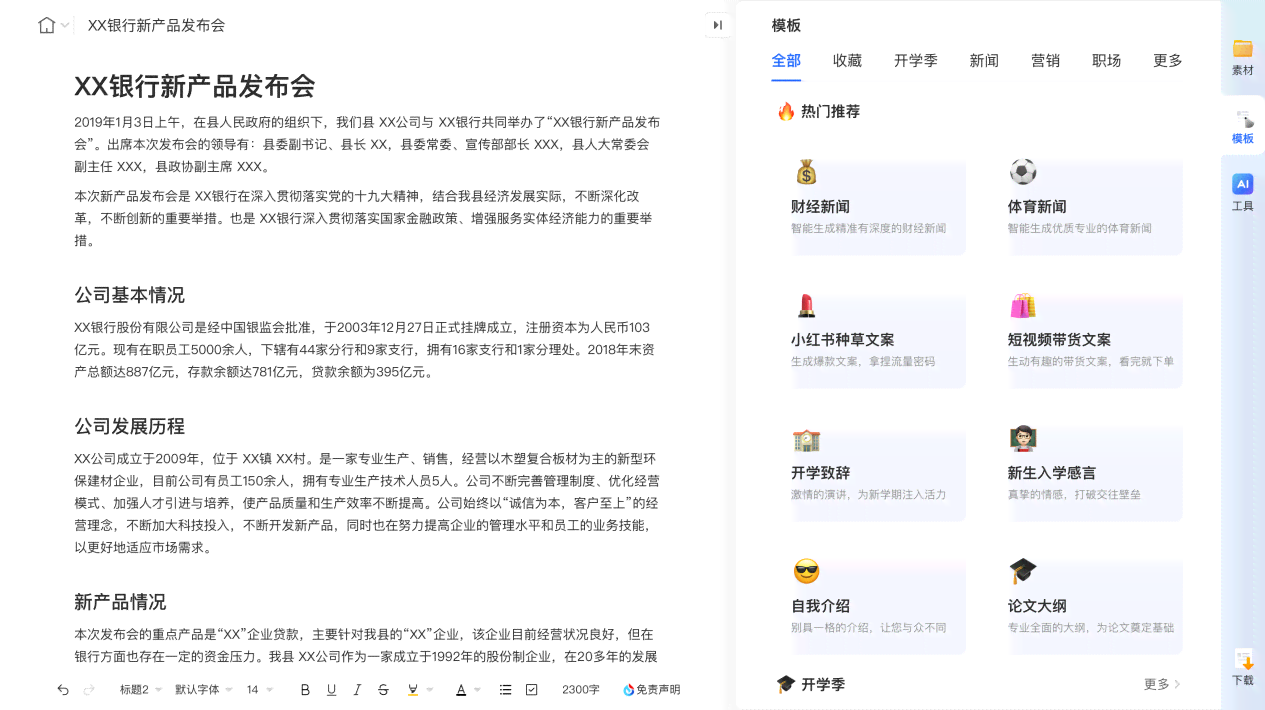Click the 新产品情况 heading
The height and width of the screenshot is (710, 1265).
(x=120, y=602)
